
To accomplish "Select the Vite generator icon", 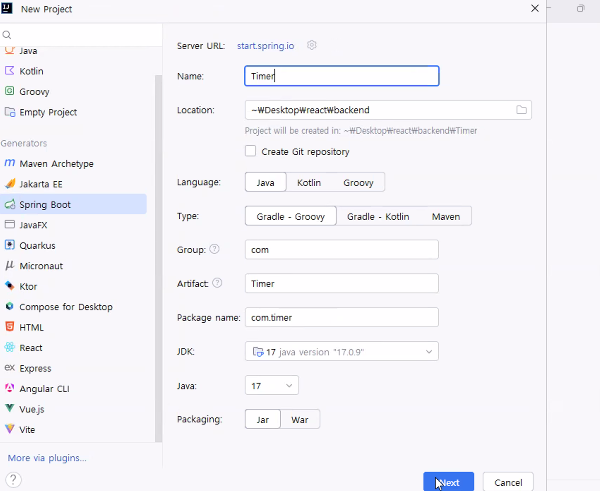I will click(10, 429).
